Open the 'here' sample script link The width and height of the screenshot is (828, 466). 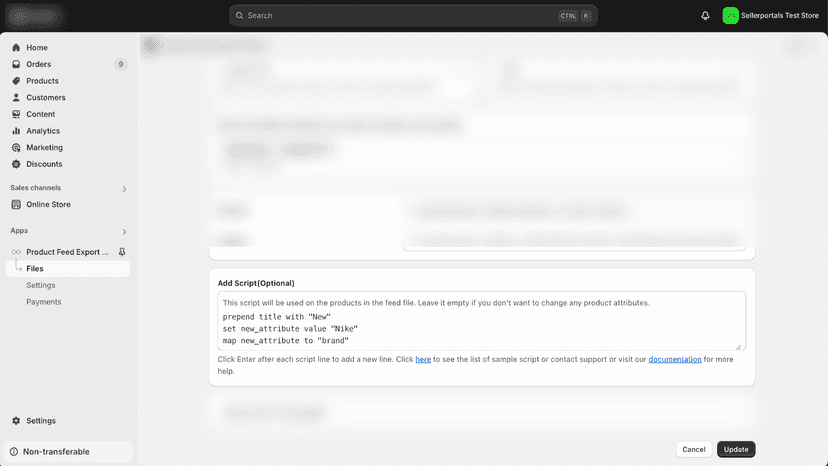click(423, 359)
